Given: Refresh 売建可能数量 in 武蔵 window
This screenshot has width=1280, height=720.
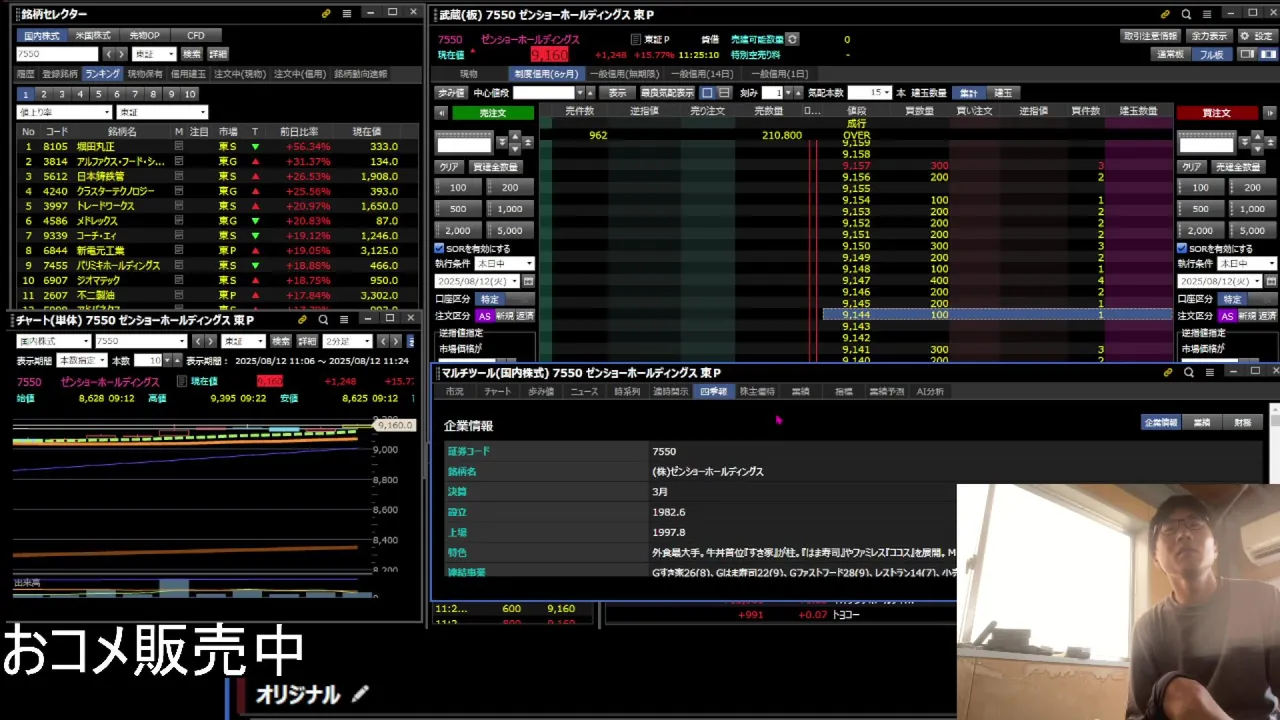Looking at the screenshot, I should point(792,39).
